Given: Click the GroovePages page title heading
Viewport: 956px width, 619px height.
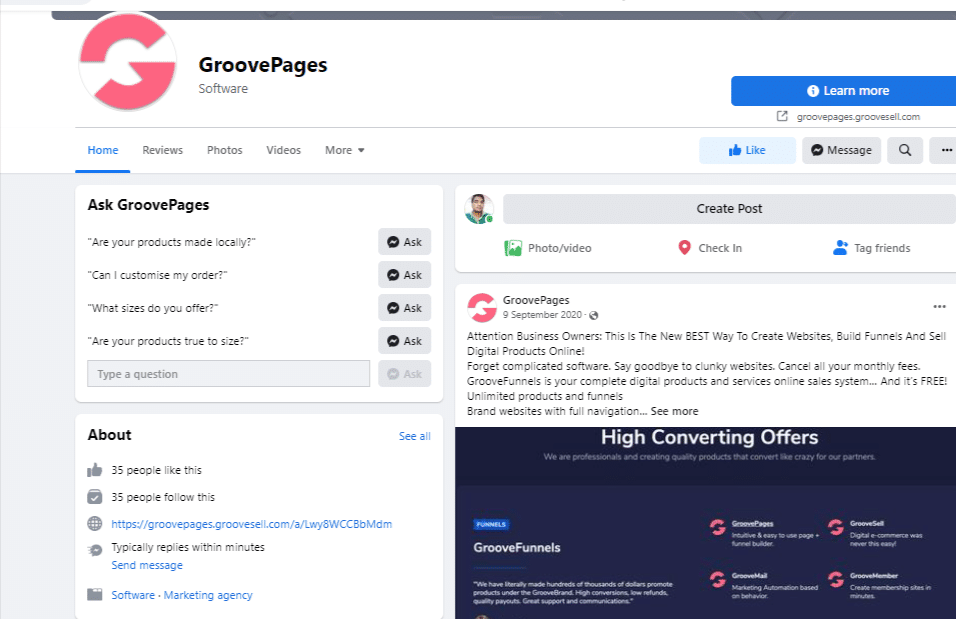Looking at the screenshot, I should [x=263, y=65].
